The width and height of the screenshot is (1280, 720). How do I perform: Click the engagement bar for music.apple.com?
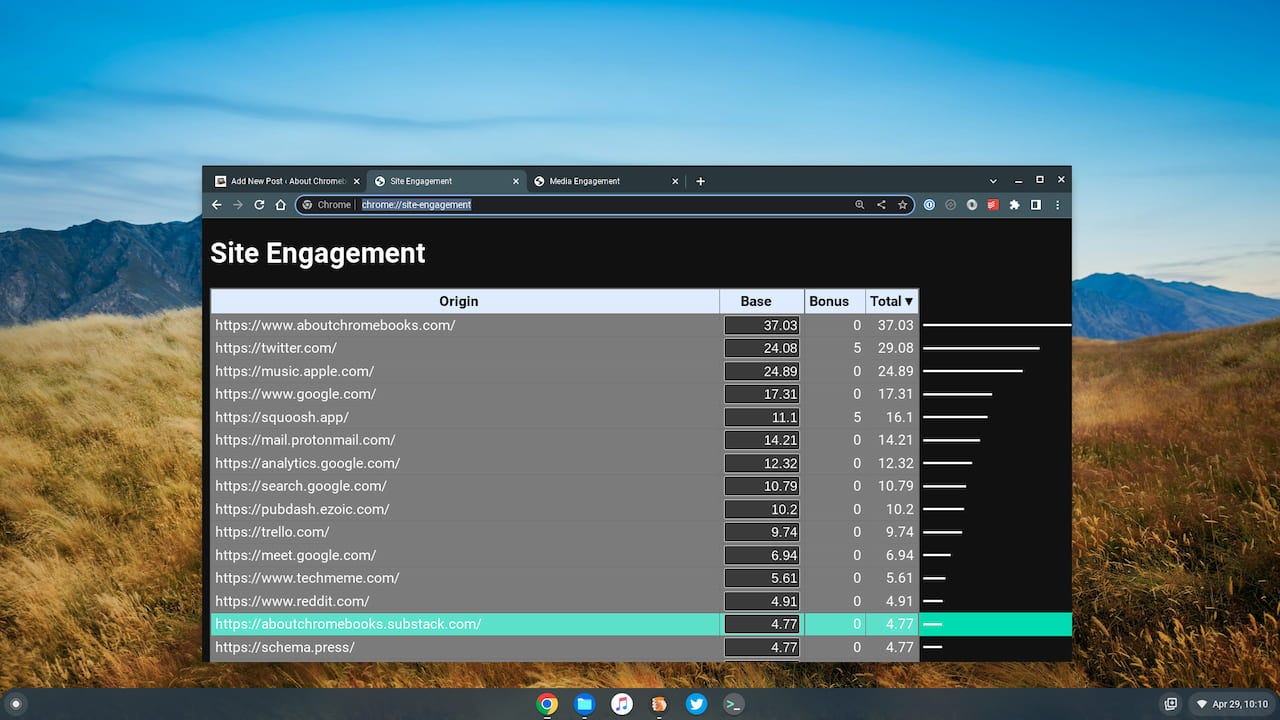973,371
